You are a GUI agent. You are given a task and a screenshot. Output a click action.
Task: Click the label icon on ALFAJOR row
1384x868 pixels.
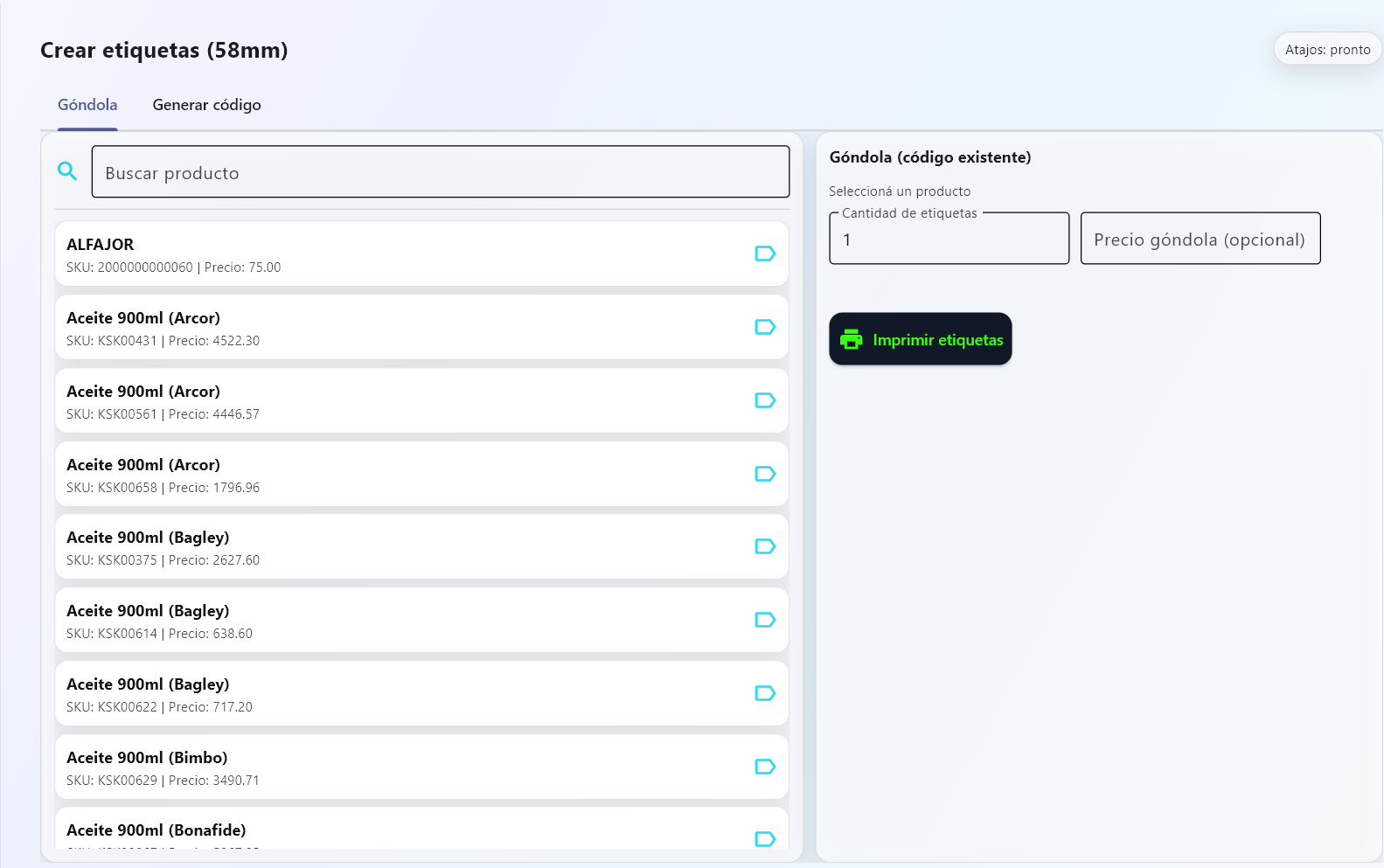click(x=765, y=253)
